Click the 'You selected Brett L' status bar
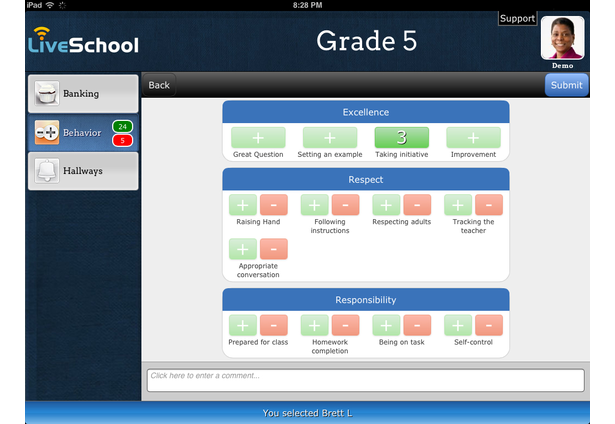 coord(308,413)
